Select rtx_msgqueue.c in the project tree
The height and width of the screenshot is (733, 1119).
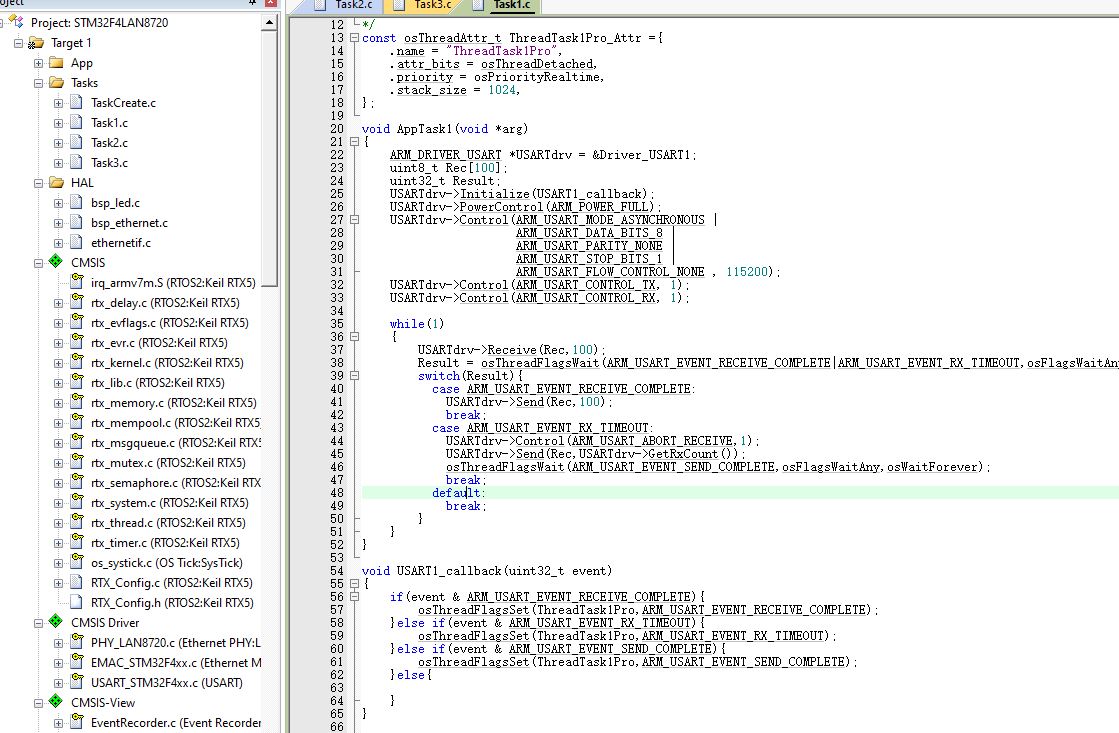click(176, 443)
